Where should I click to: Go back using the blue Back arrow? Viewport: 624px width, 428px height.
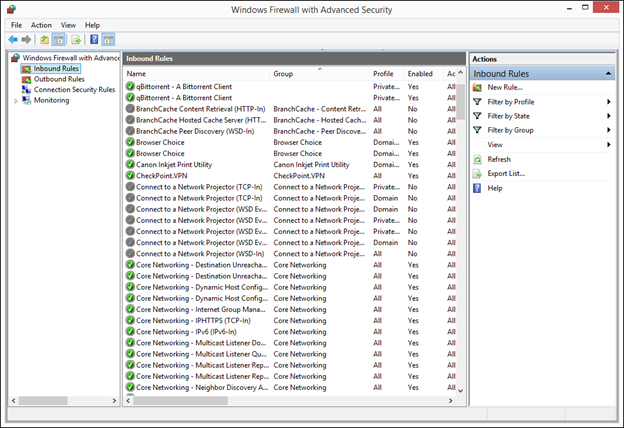[13, 39]
